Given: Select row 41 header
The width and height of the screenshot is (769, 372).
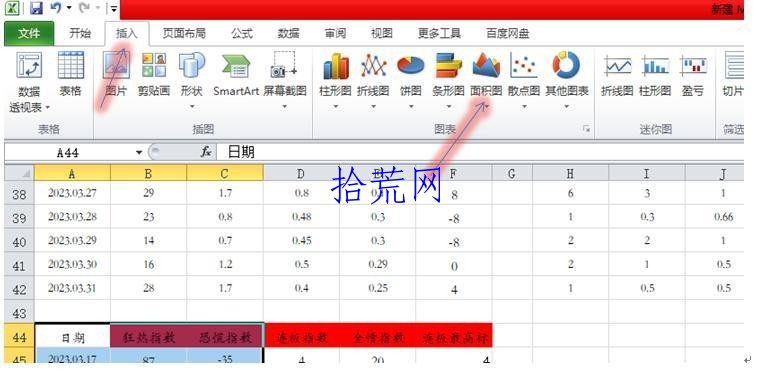Looking at the screenshot, I should pyautogui.click(x=19, y=265).
